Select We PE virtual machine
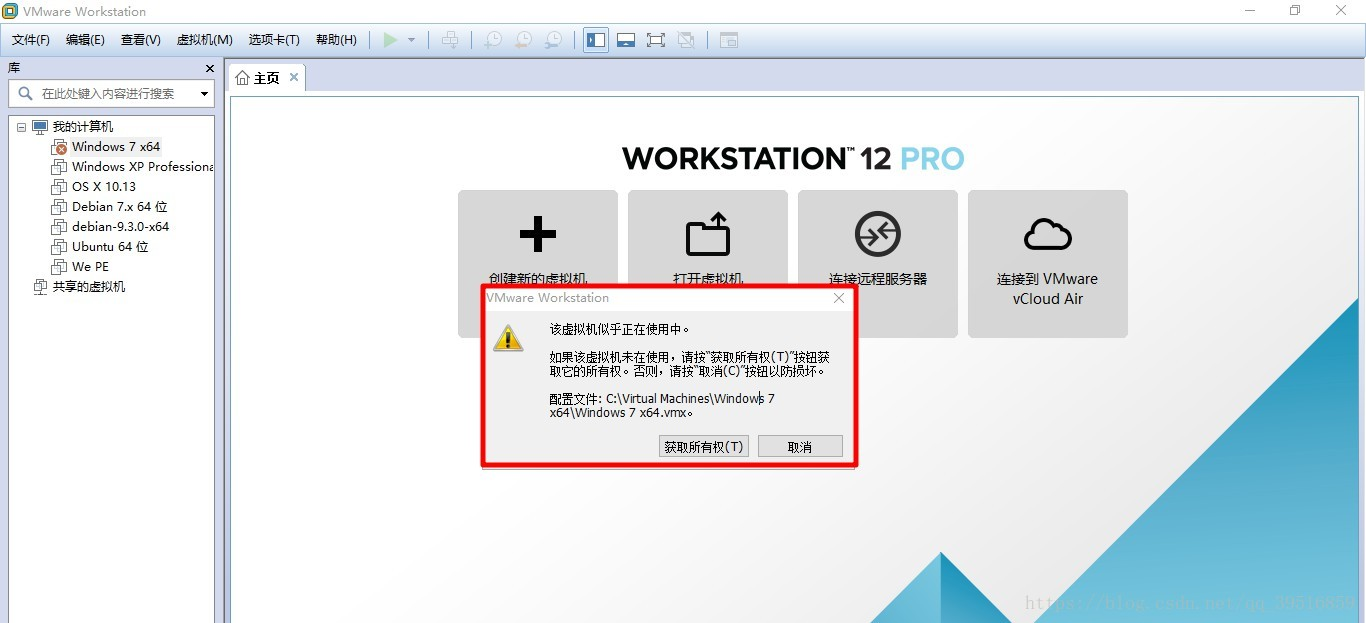Screen dimensions: 1366x623 90,267
